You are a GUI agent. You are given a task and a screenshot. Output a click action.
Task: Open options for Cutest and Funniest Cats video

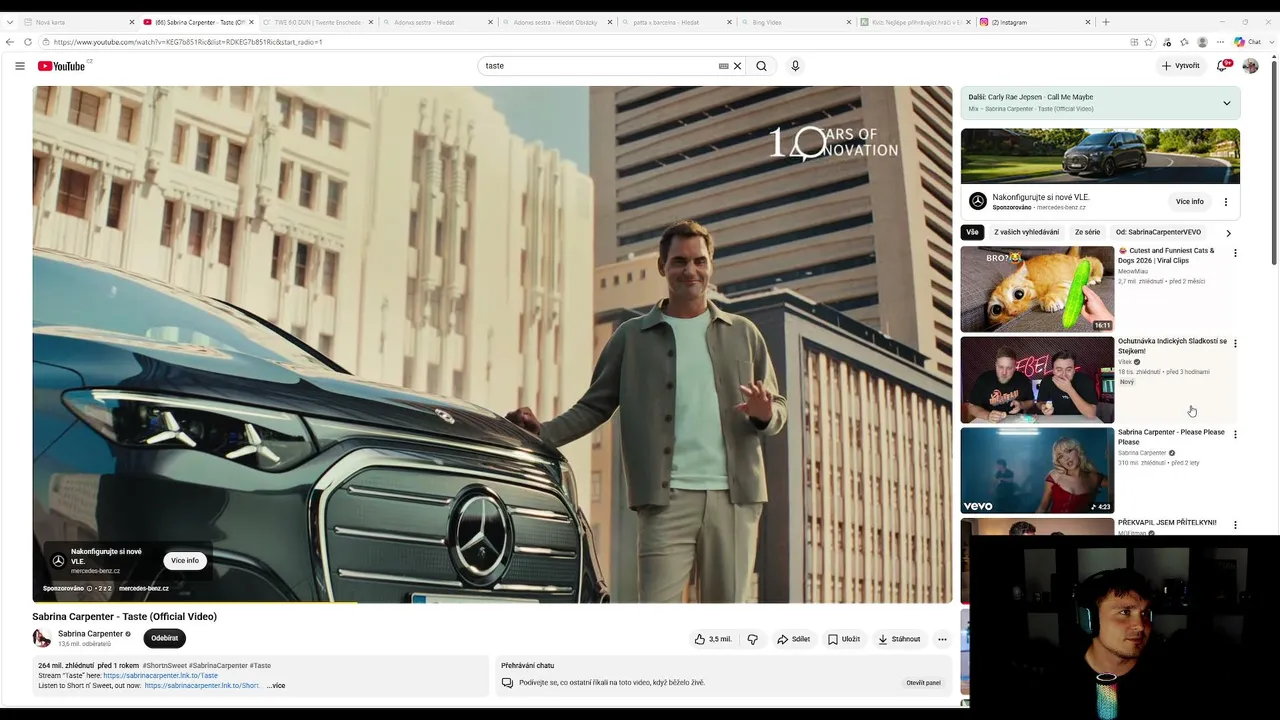click(x=1235, y=253)
